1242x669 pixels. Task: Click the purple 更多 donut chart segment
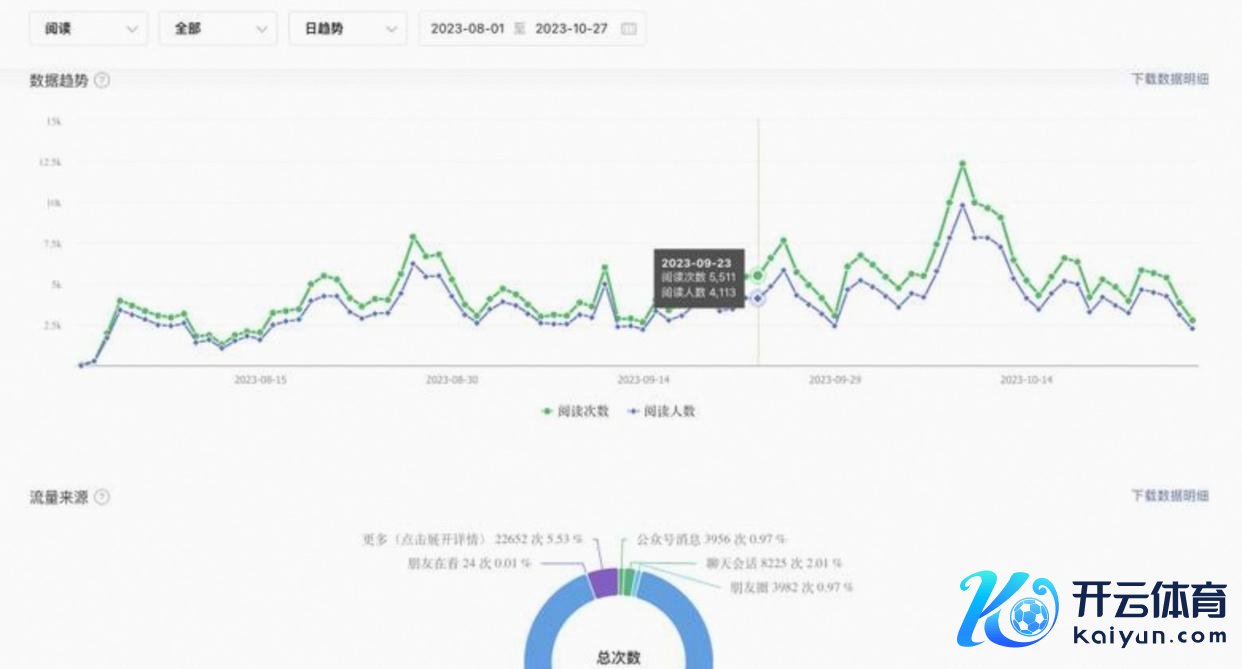[602, 582]
